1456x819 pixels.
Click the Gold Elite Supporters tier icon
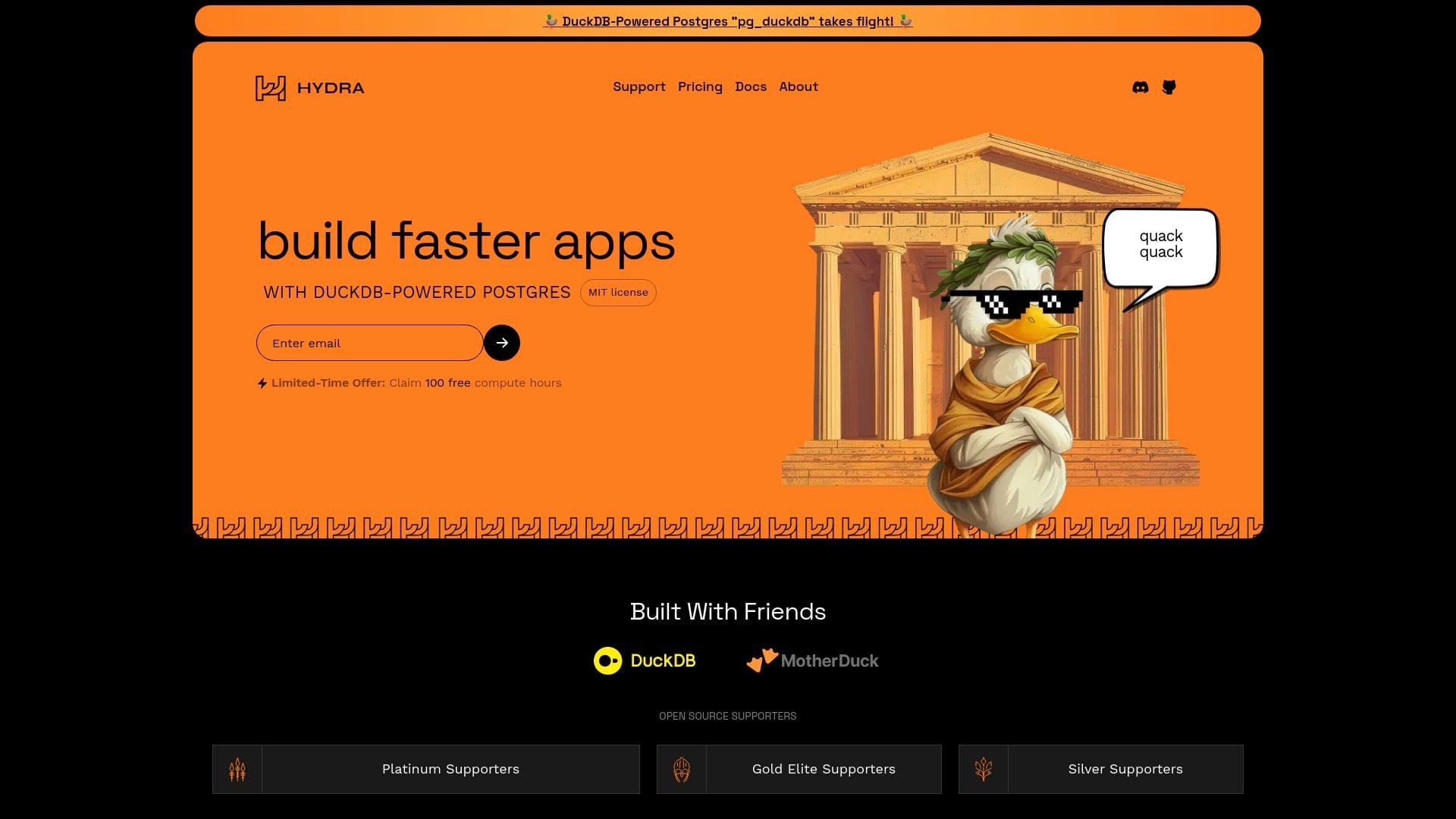[x=681, y=769]
